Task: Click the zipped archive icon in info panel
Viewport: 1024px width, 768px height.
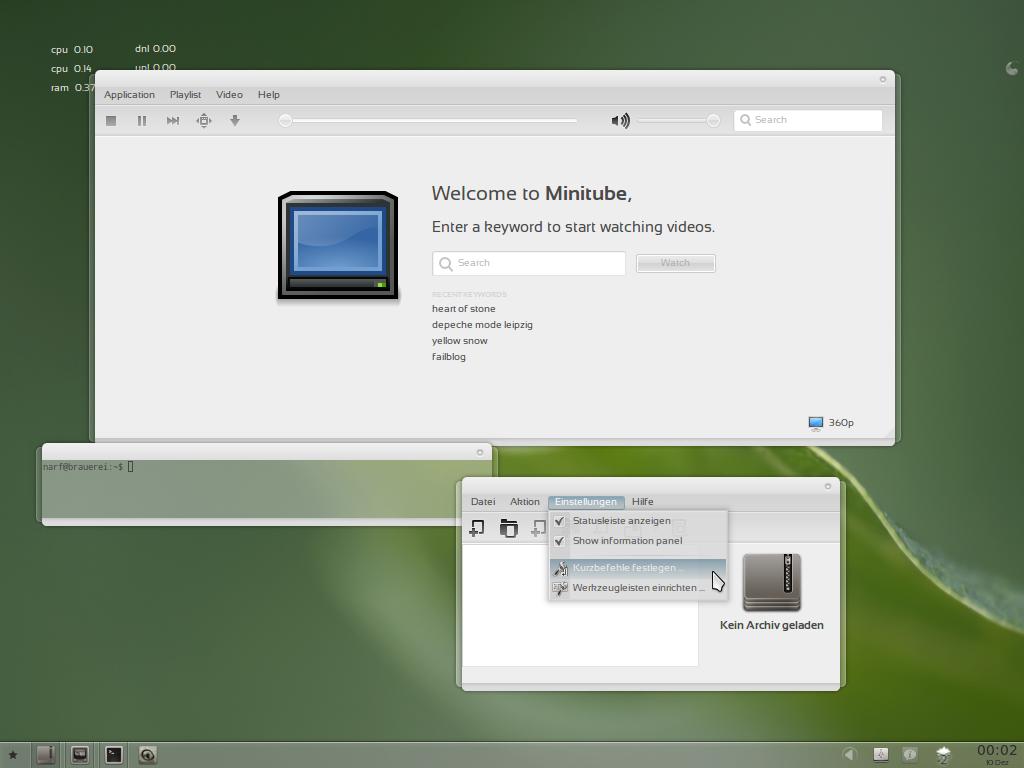Action: tap(772, 583)
